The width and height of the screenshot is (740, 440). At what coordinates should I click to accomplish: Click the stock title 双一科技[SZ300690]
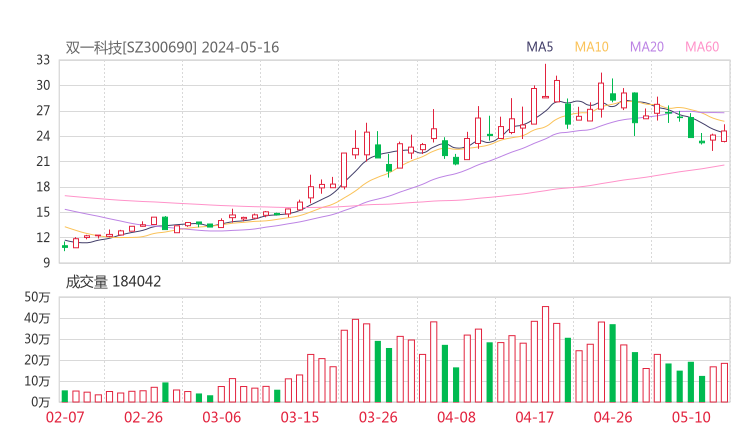tap(131, 47)
